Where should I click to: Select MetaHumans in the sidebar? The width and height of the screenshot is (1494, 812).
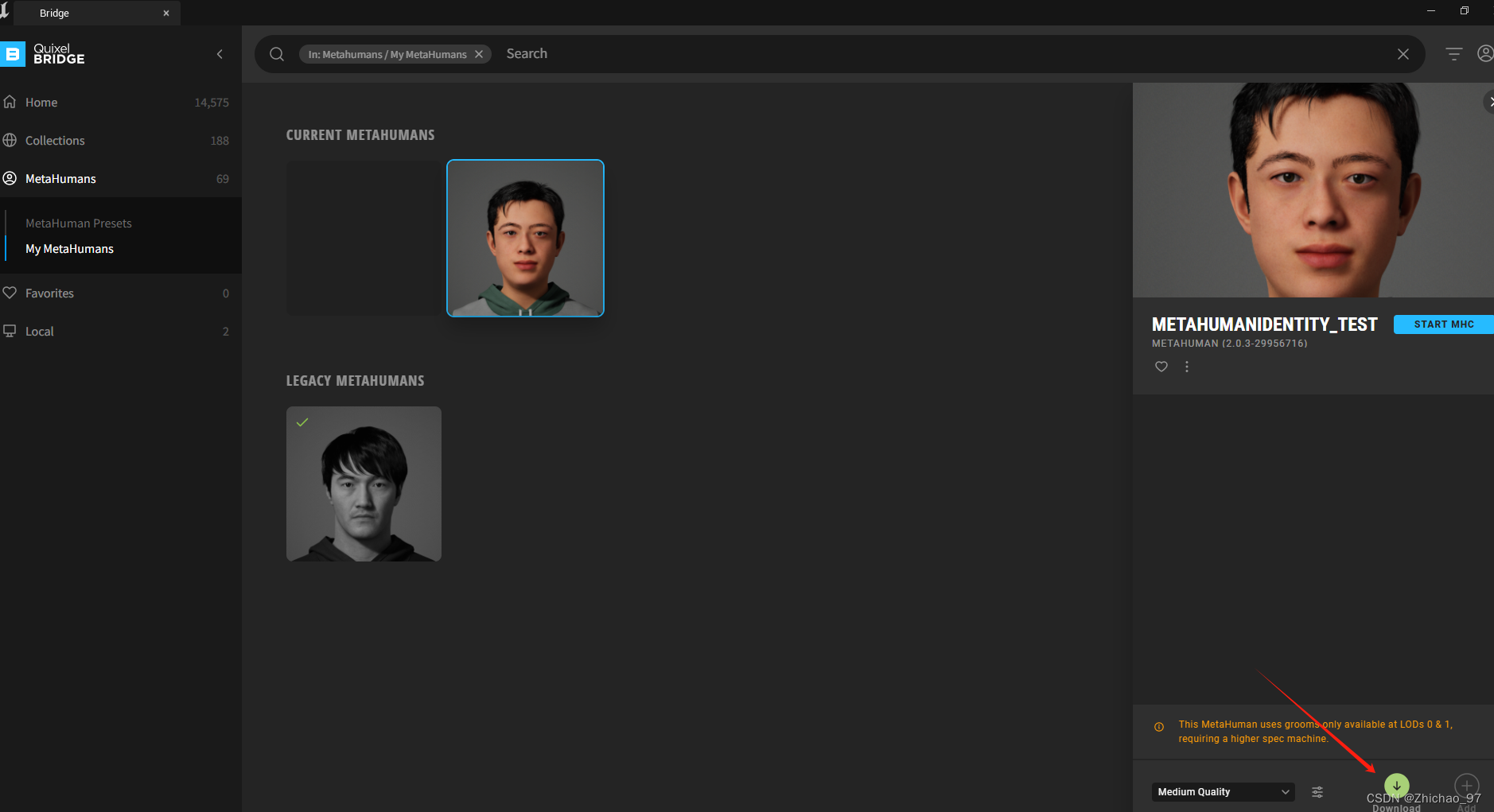coord(121,178)
